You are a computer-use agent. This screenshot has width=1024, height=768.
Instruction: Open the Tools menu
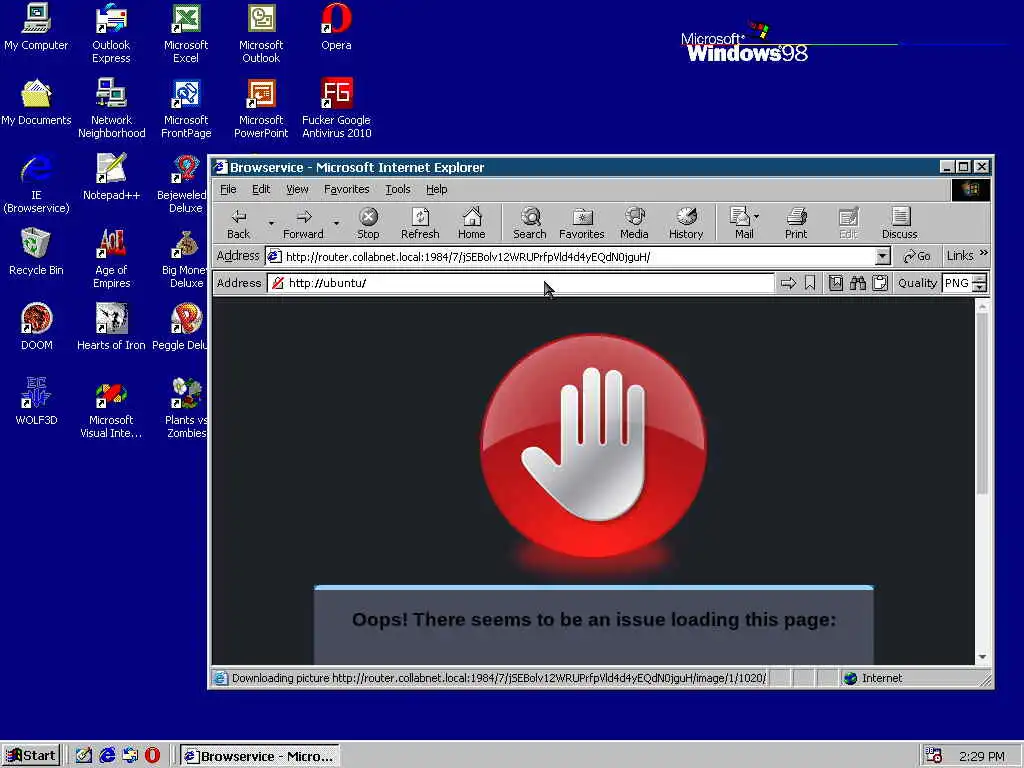click(398, 189)
